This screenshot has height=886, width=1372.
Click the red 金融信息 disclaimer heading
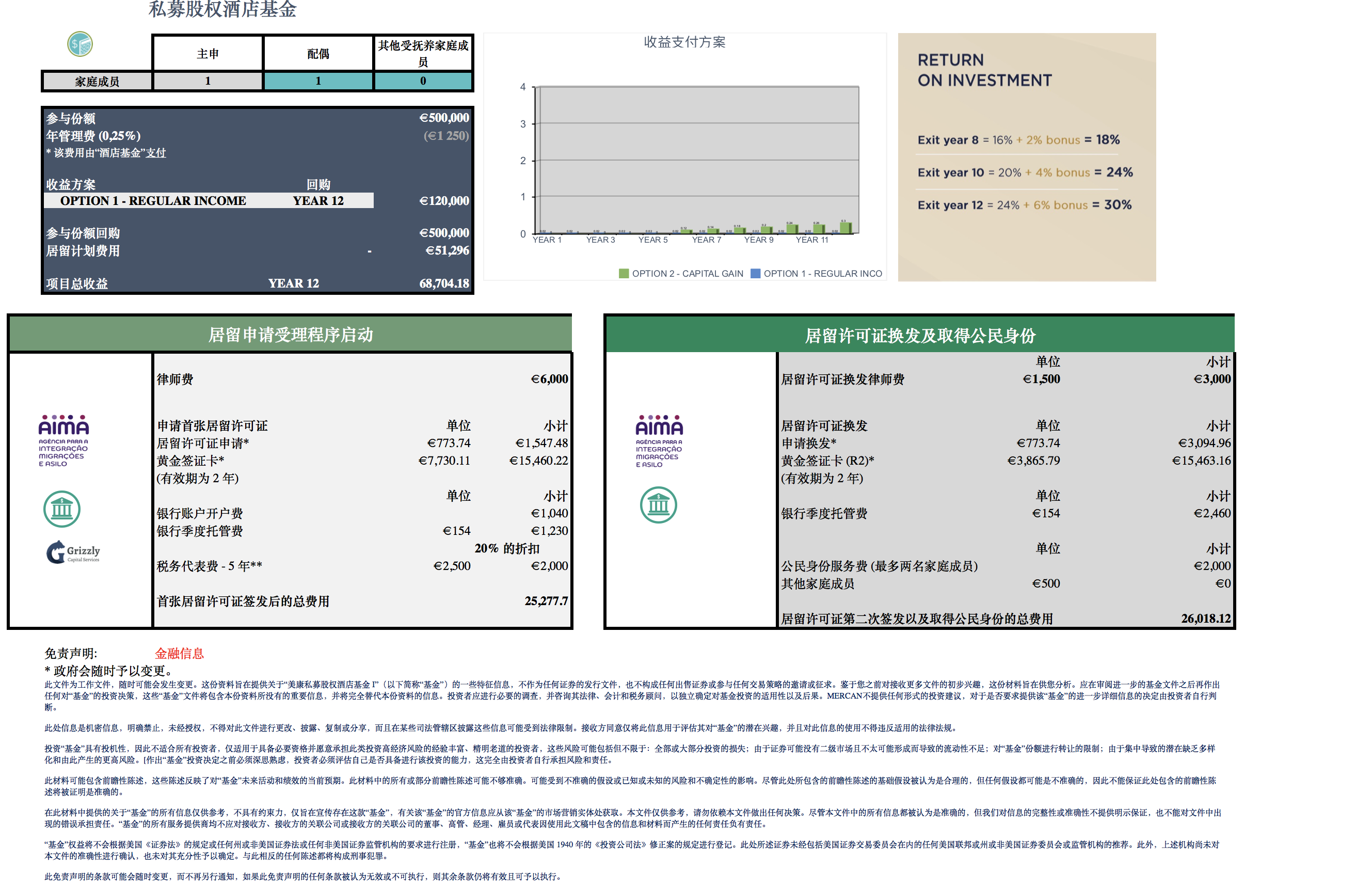tap(180, 654)
